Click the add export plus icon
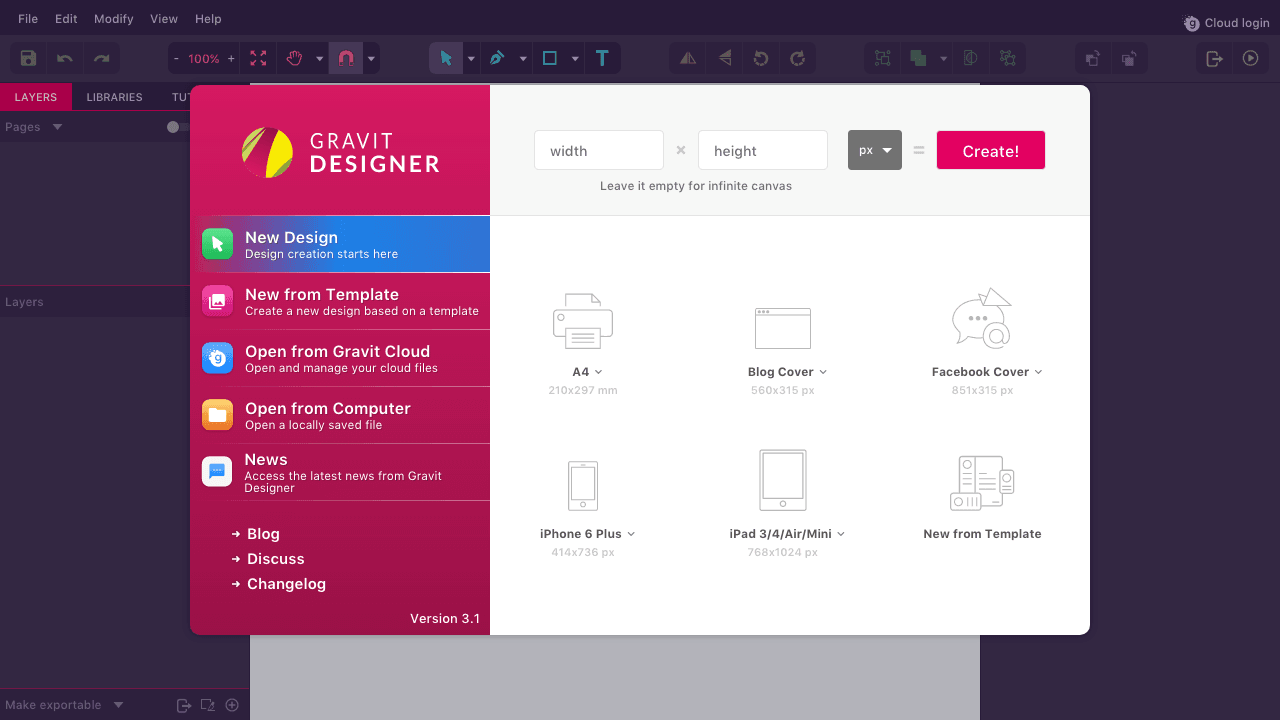1280x720 pixels. pyautogui.click(x=232, y=705)
